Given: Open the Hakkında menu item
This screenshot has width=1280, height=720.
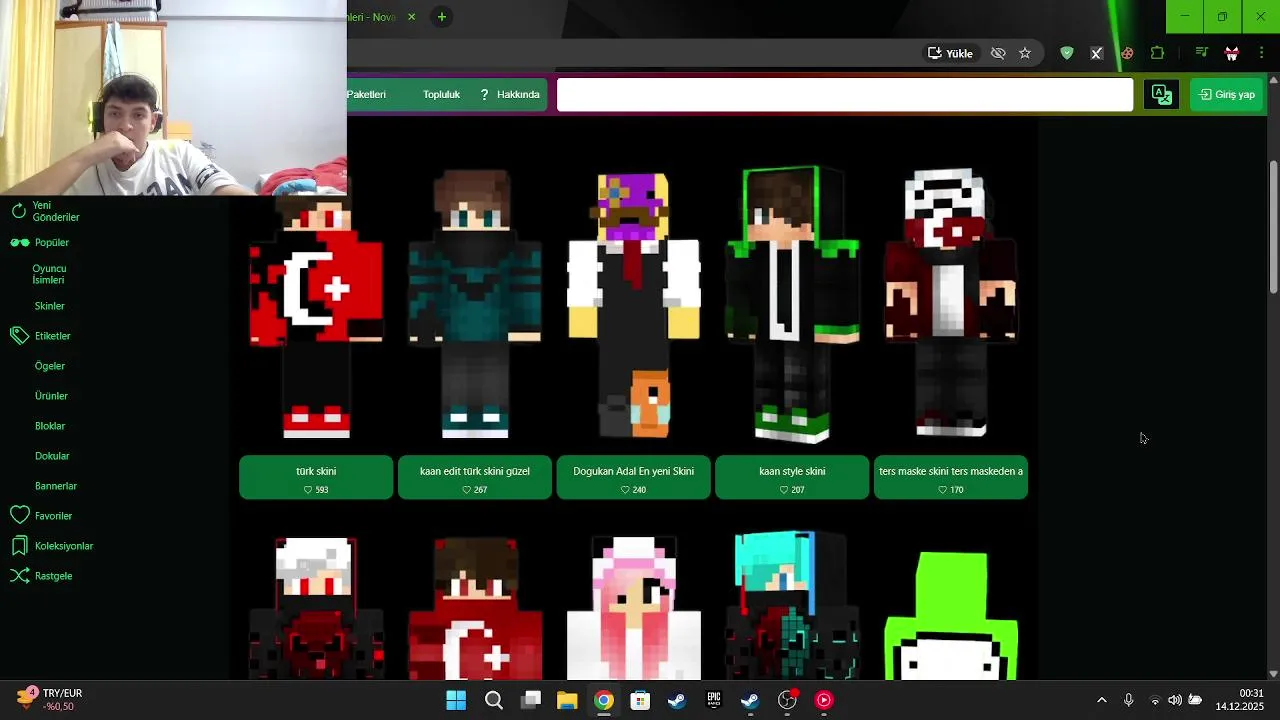Looking at the screenshot, I should pos(510,94).
